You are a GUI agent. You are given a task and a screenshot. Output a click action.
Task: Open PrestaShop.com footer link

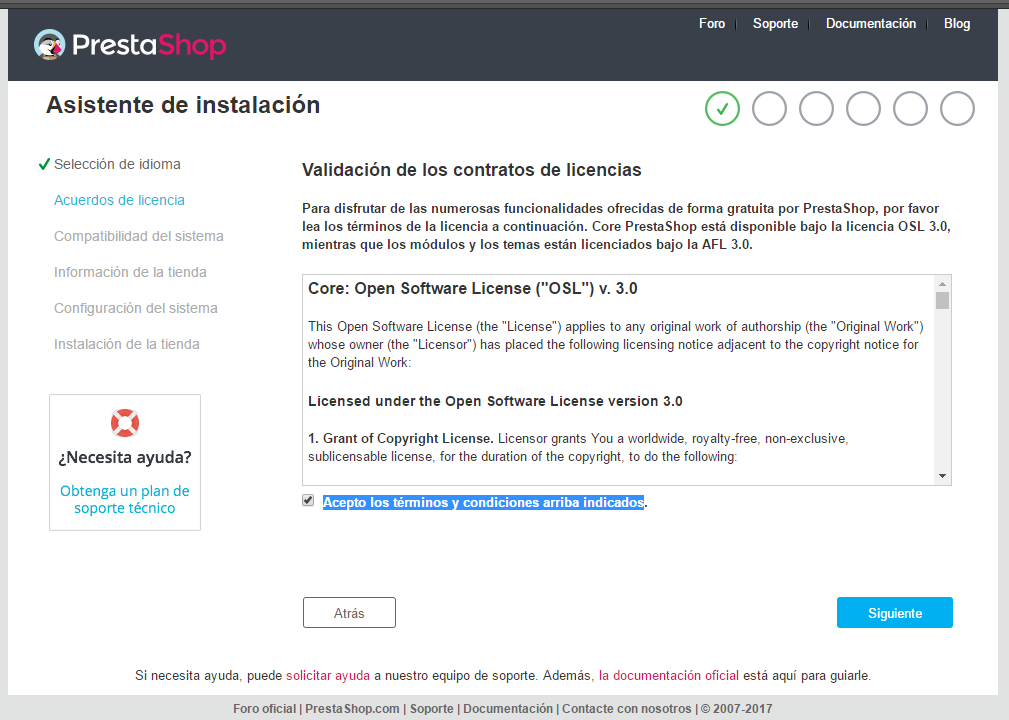tap(352, 708)
